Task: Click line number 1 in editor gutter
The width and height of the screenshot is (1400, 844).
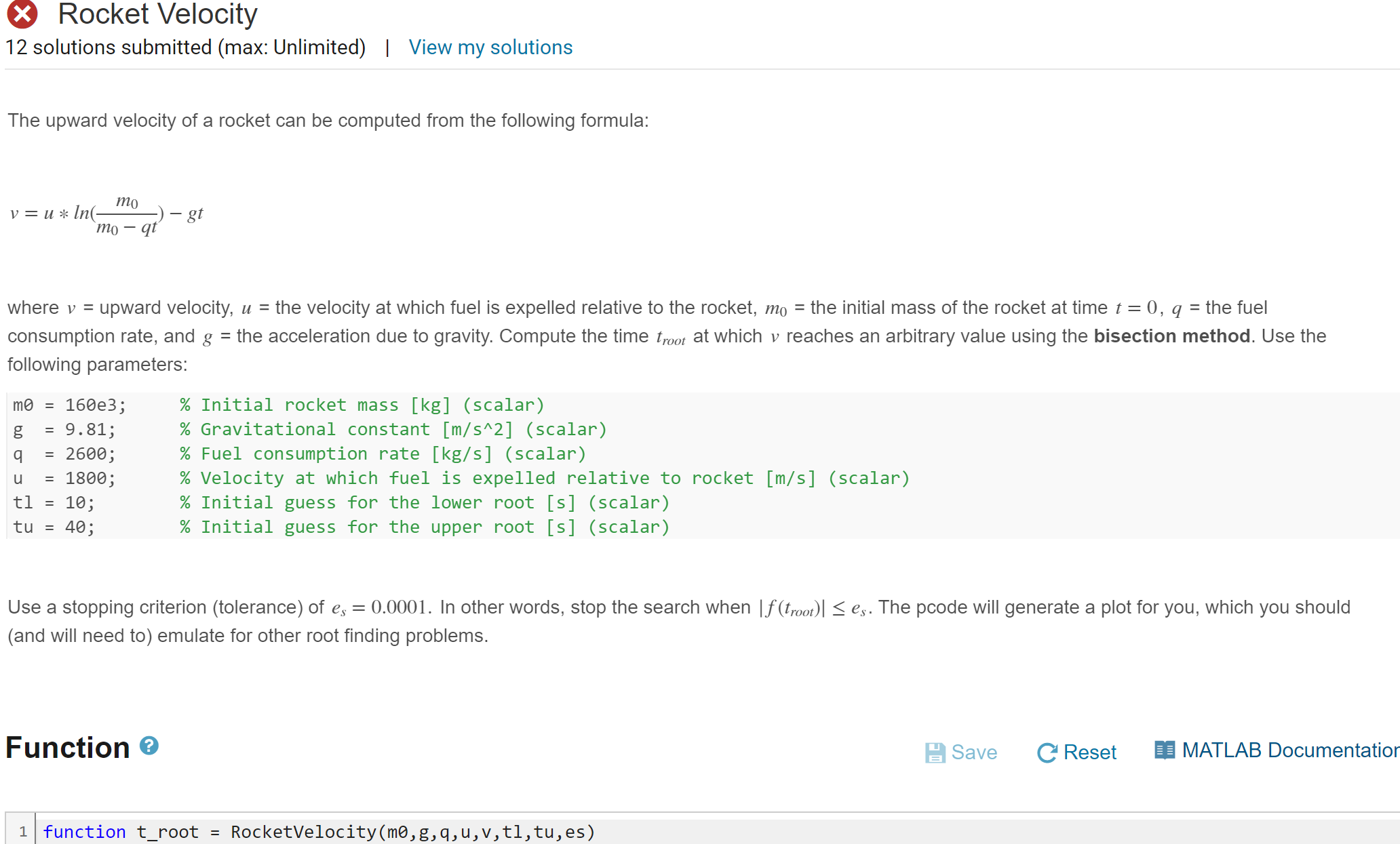Action: (22, 832)
